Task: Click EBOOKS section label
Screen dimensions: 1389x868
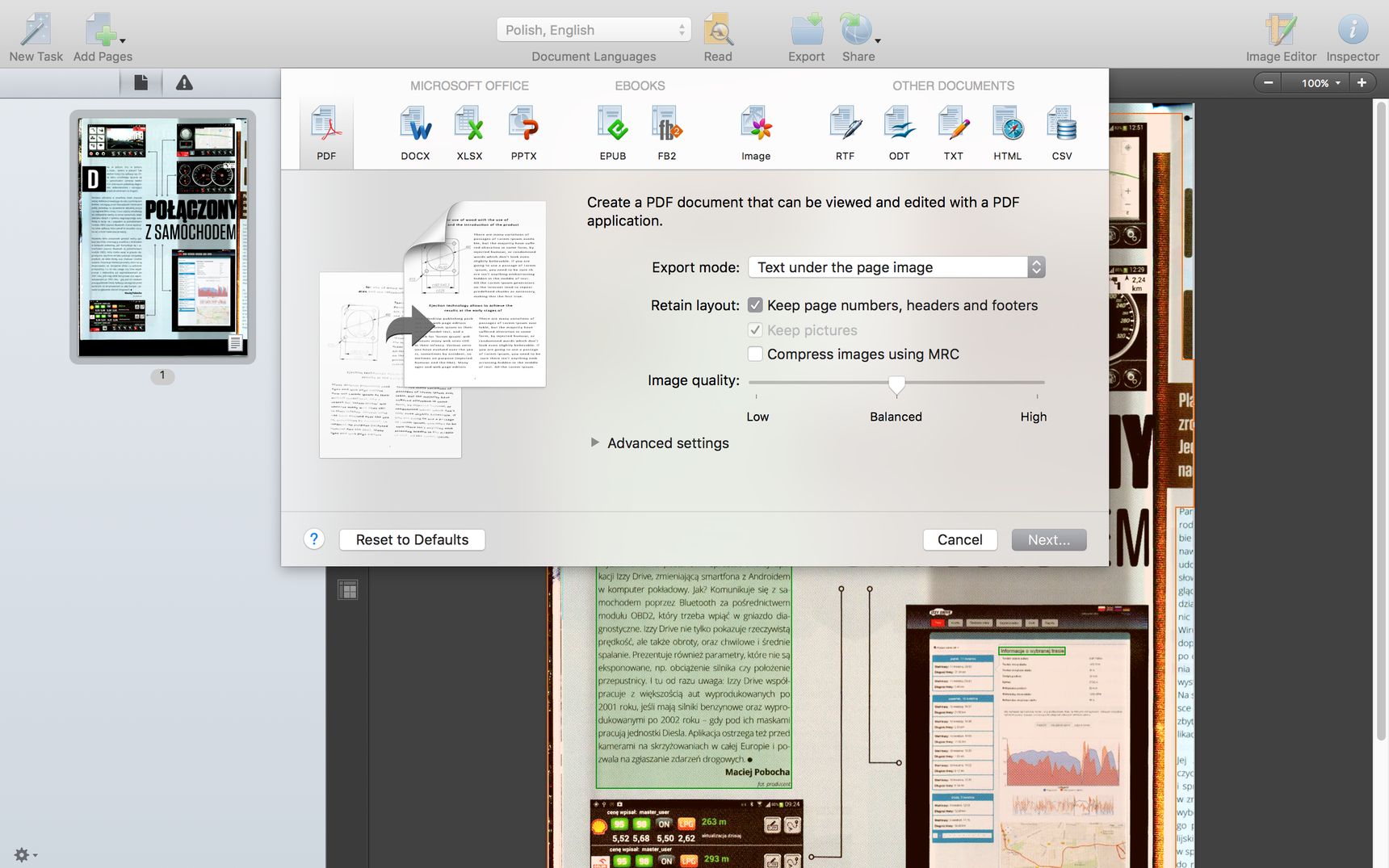Action: point(640,86)
